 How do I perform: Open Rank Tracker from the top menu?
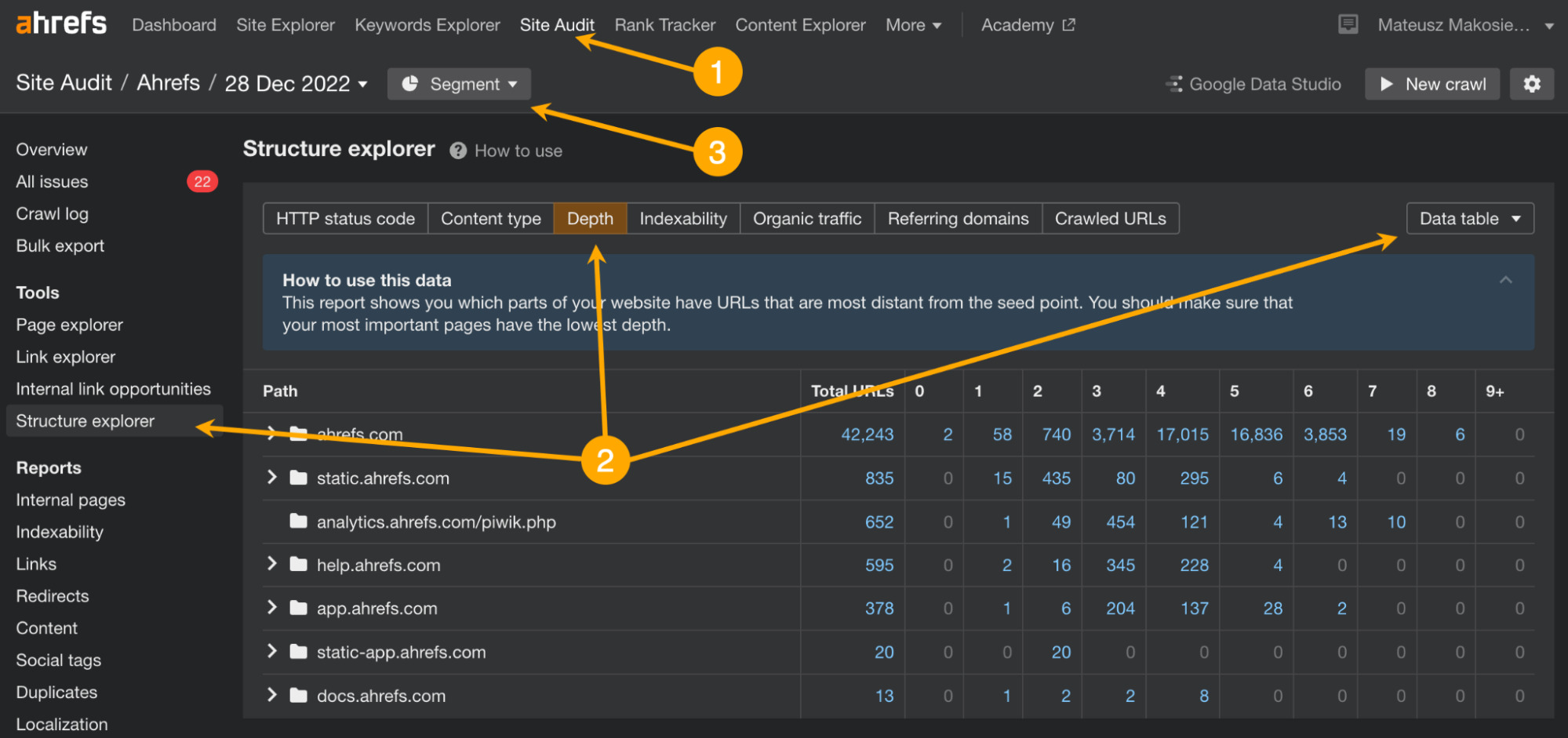coord(664,24)
